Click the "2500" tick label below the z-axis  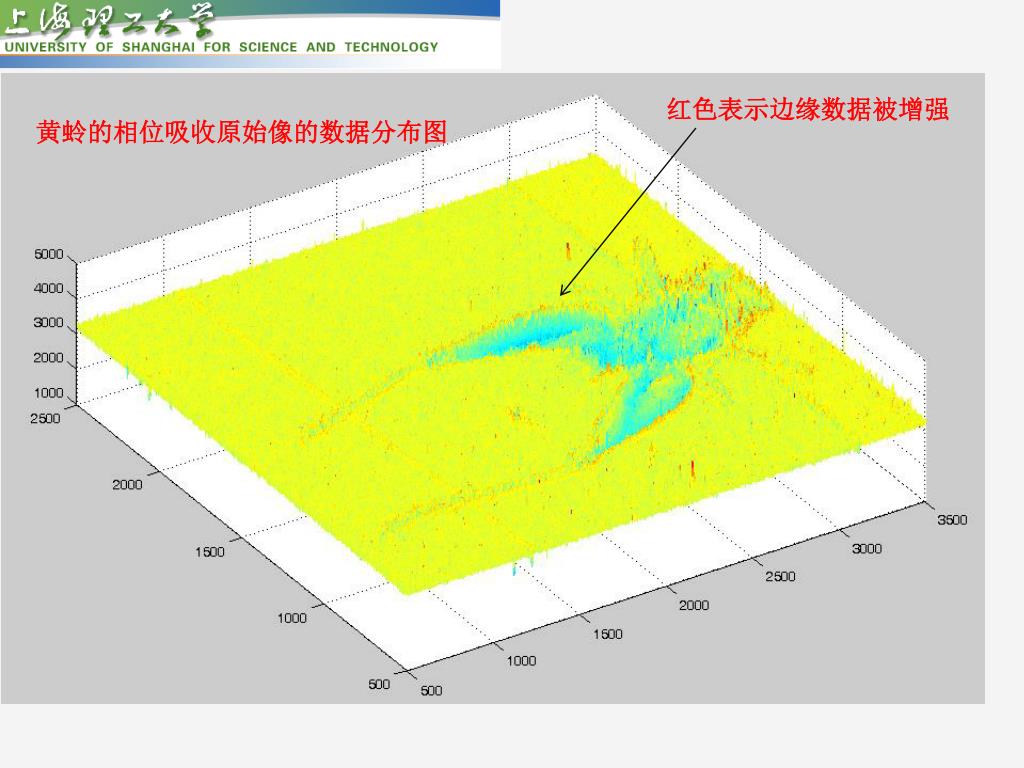(x=45, y=419)
